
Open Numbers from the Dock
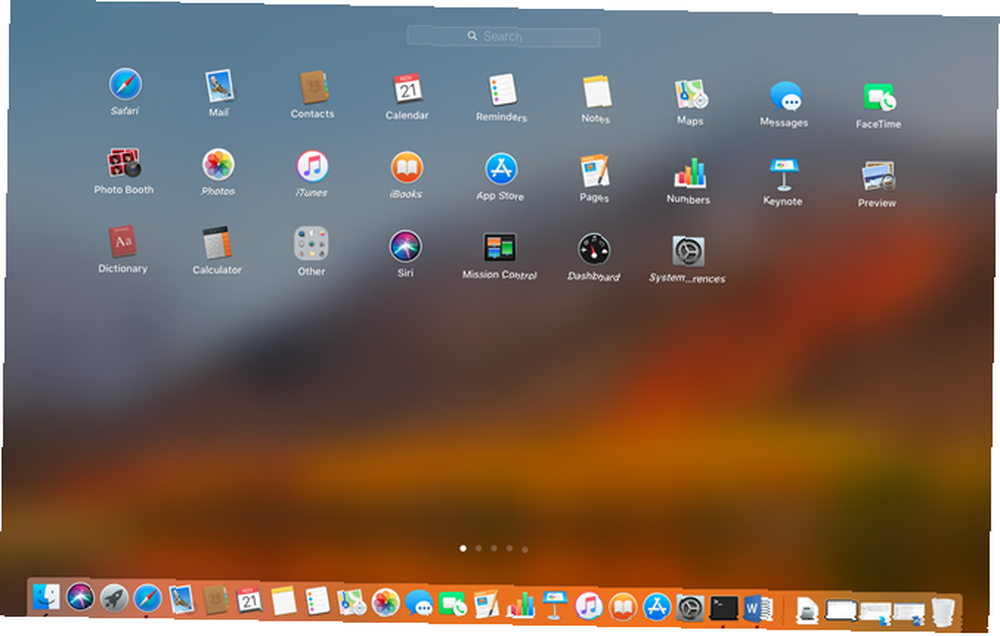(x=521, y=605)
